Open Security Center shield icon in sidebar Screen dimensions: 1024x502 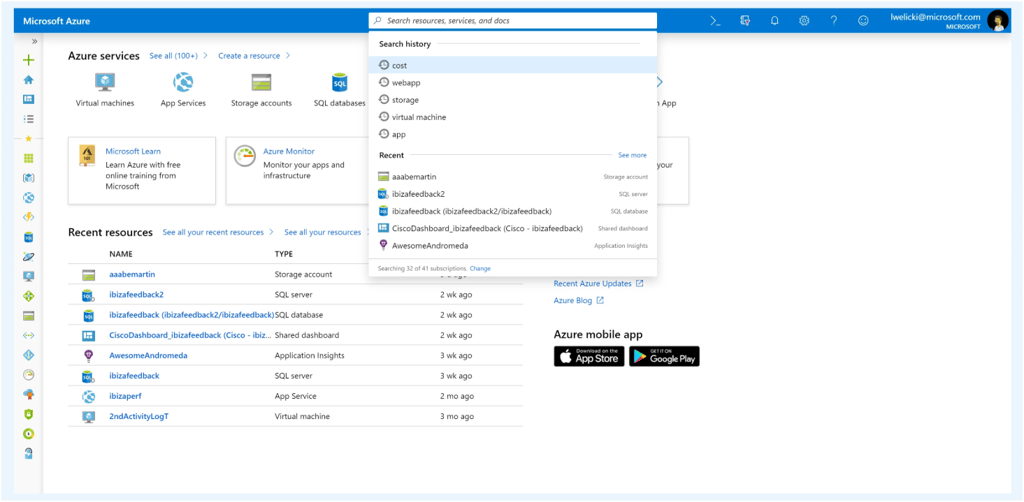28,414
